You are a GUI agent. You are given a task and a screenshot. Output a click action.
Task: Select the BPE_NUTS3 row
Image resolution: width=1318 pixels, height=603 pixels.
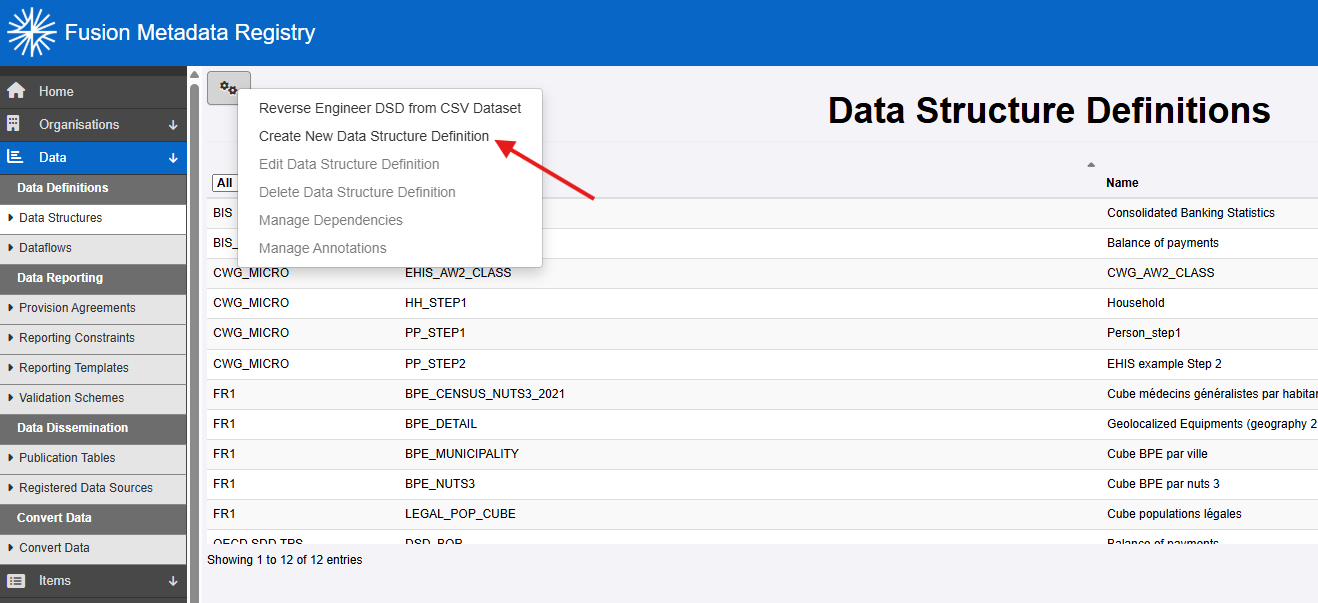[762, 484]
